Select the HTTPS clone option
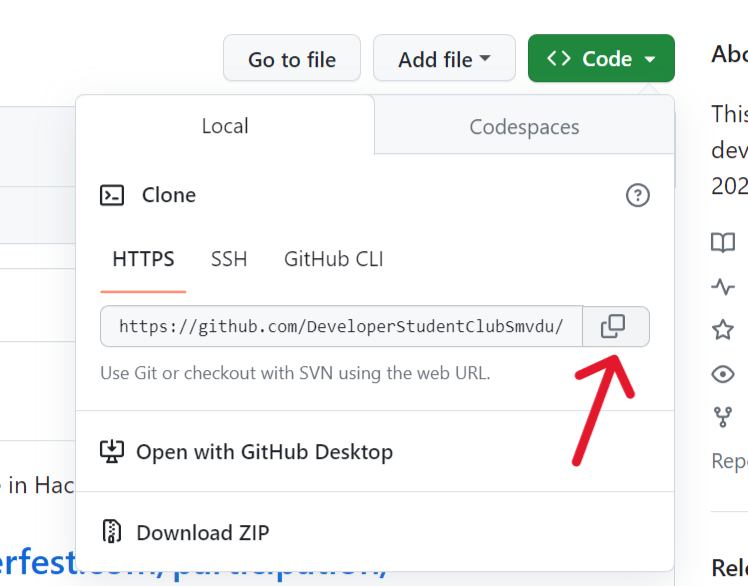748x586 pixels. click(143, 259)
